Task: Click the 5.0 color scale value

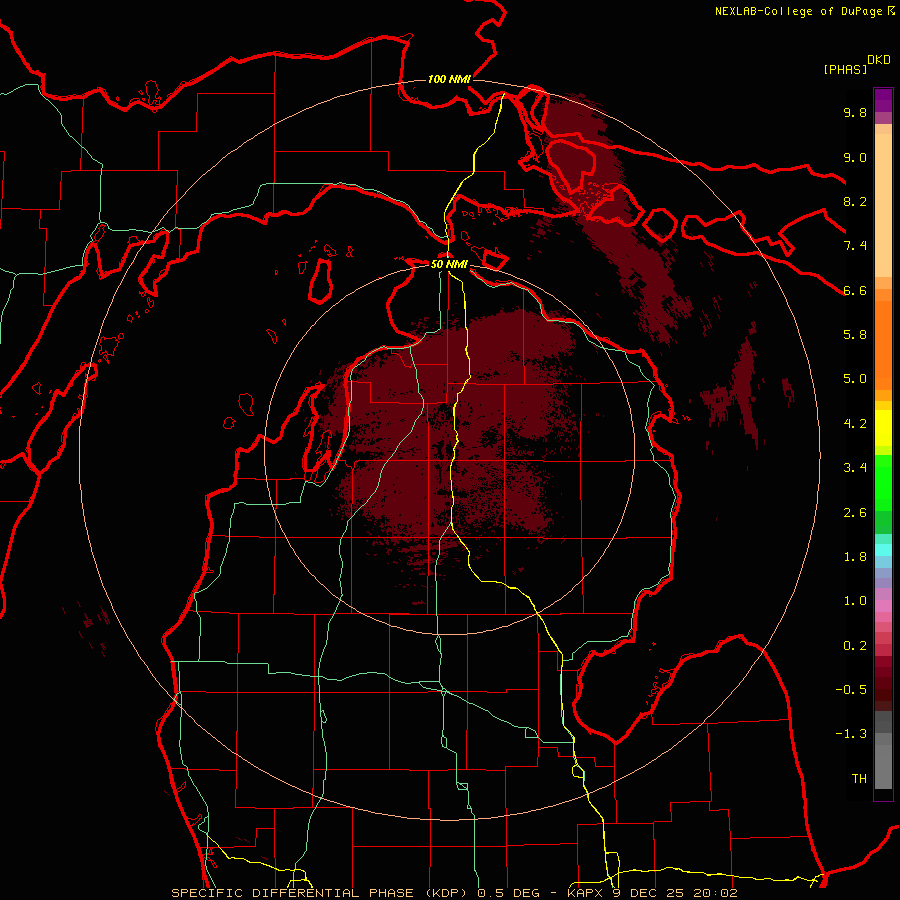Action: (855, 379)
